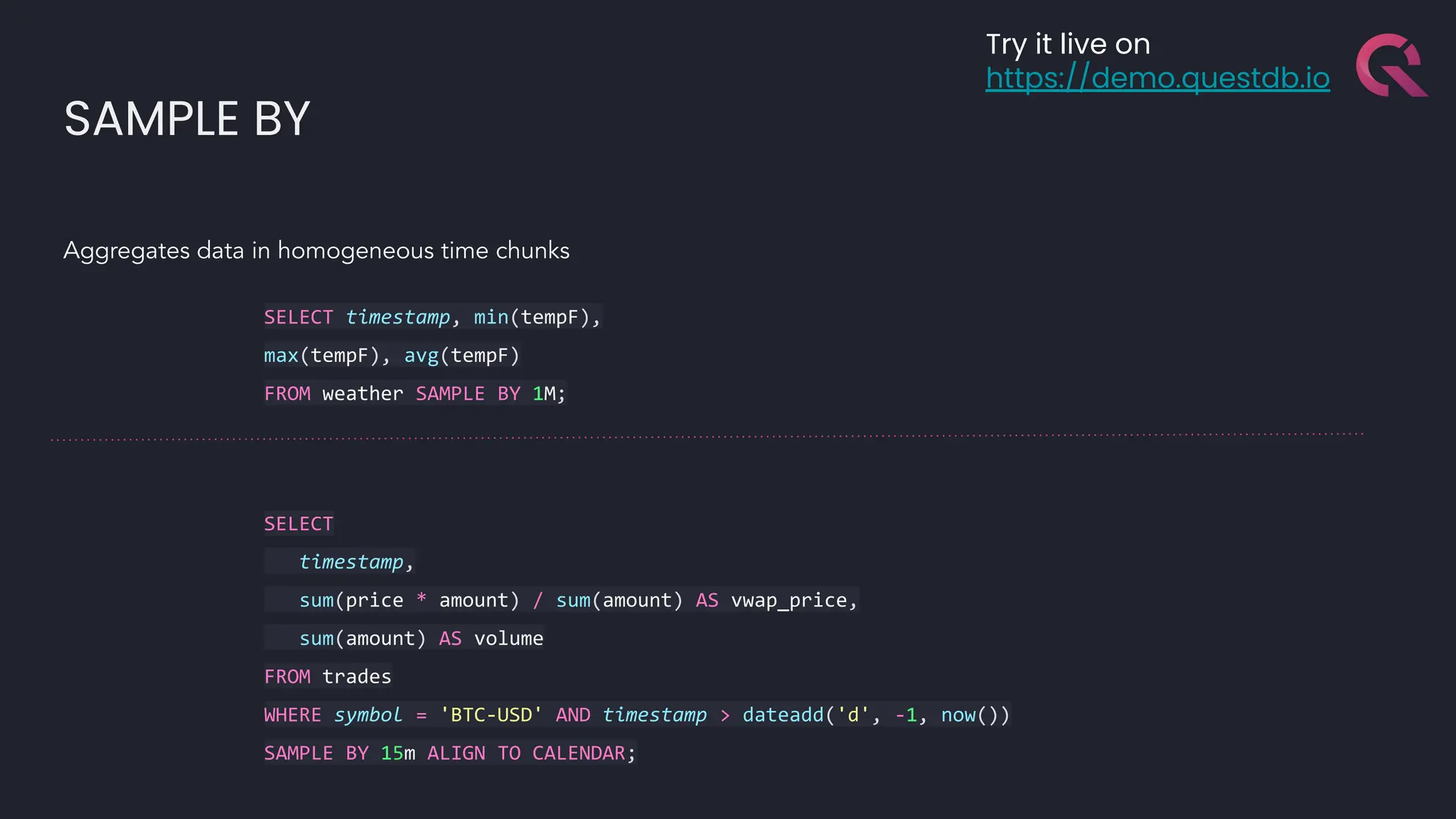Open the demo.questdb.io link
The width and height of the screenshot is (1456, 819).
point(1157,77)
